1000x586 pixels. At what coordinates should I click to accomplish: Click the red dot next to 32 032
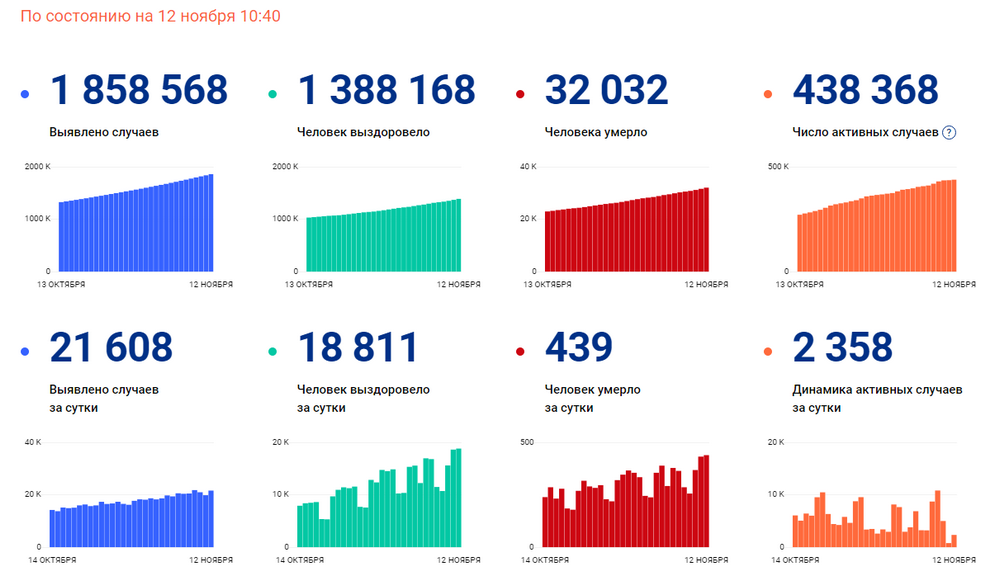click(x=520, y=95)
